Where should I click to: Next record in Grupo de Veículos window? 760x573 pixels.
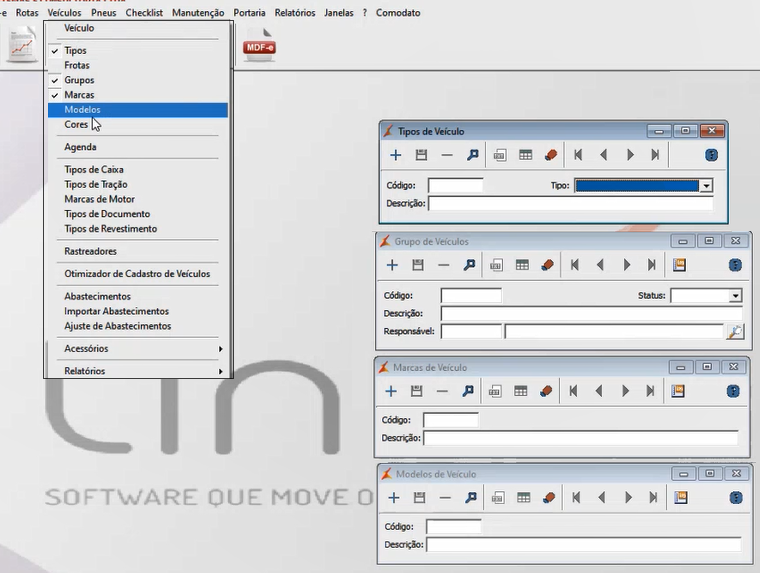(x=627, y=265)
